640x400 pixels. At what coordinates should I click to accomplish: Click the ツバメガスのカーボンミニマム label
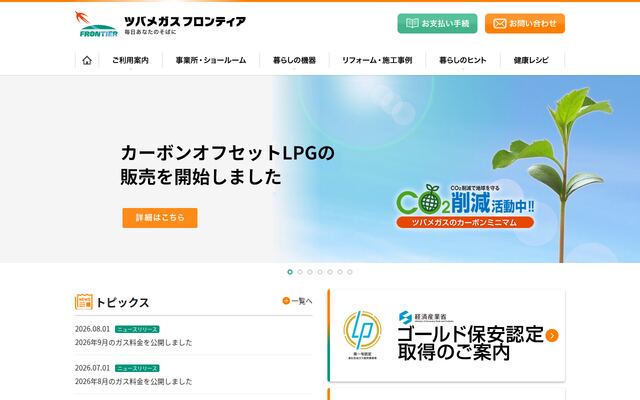point(465,222)
